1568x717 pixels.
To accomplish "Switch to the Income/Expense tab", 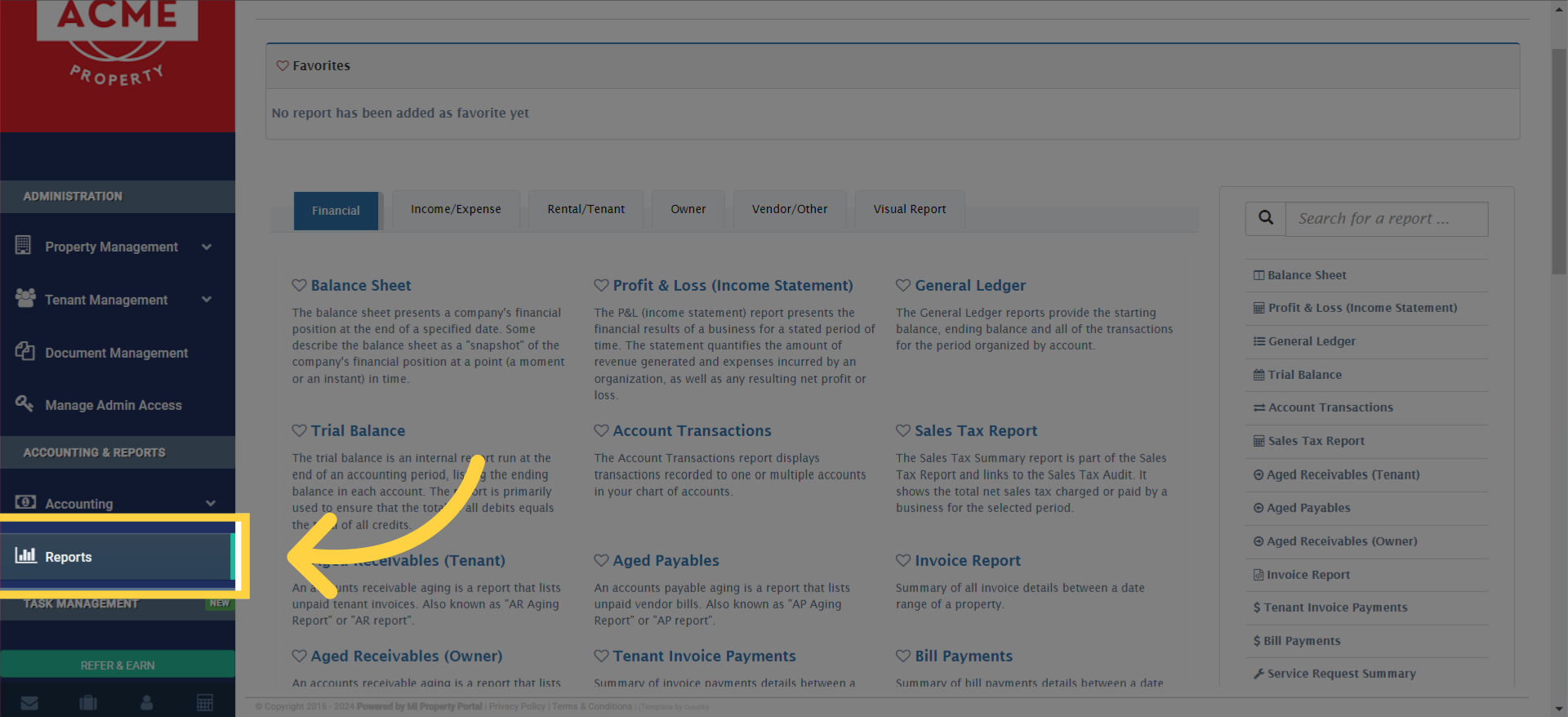I will [x=456, y=210].
